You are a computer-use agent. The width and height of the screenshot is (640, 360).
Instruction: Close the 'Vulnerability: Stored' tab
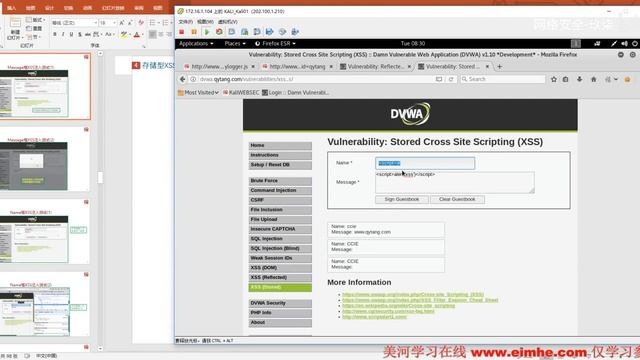(x=487, y=66)
